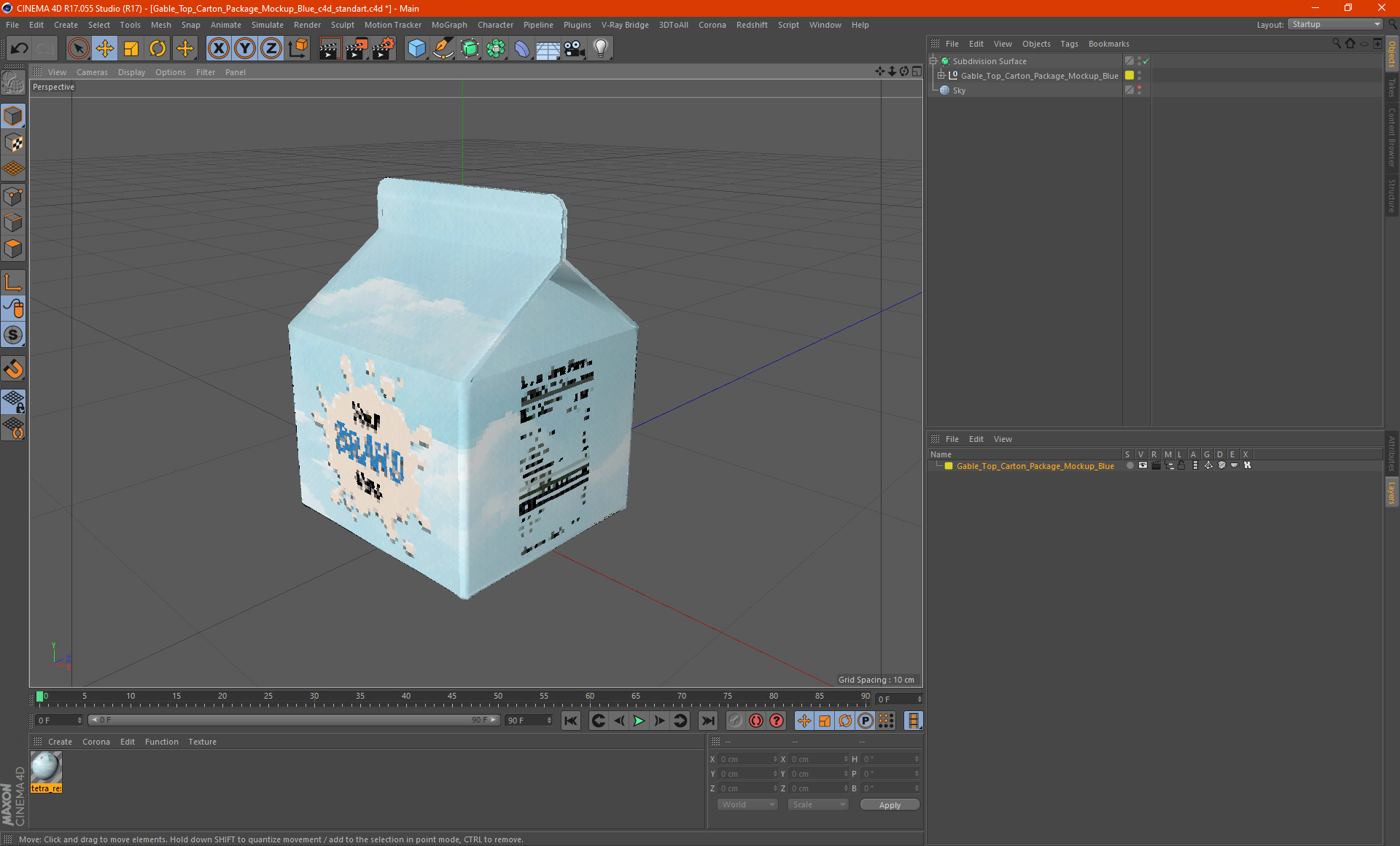The image size is (1400, 846).
Task: Toggle X-axis lock
Action: pyautogui.click(x=218, y=49)
